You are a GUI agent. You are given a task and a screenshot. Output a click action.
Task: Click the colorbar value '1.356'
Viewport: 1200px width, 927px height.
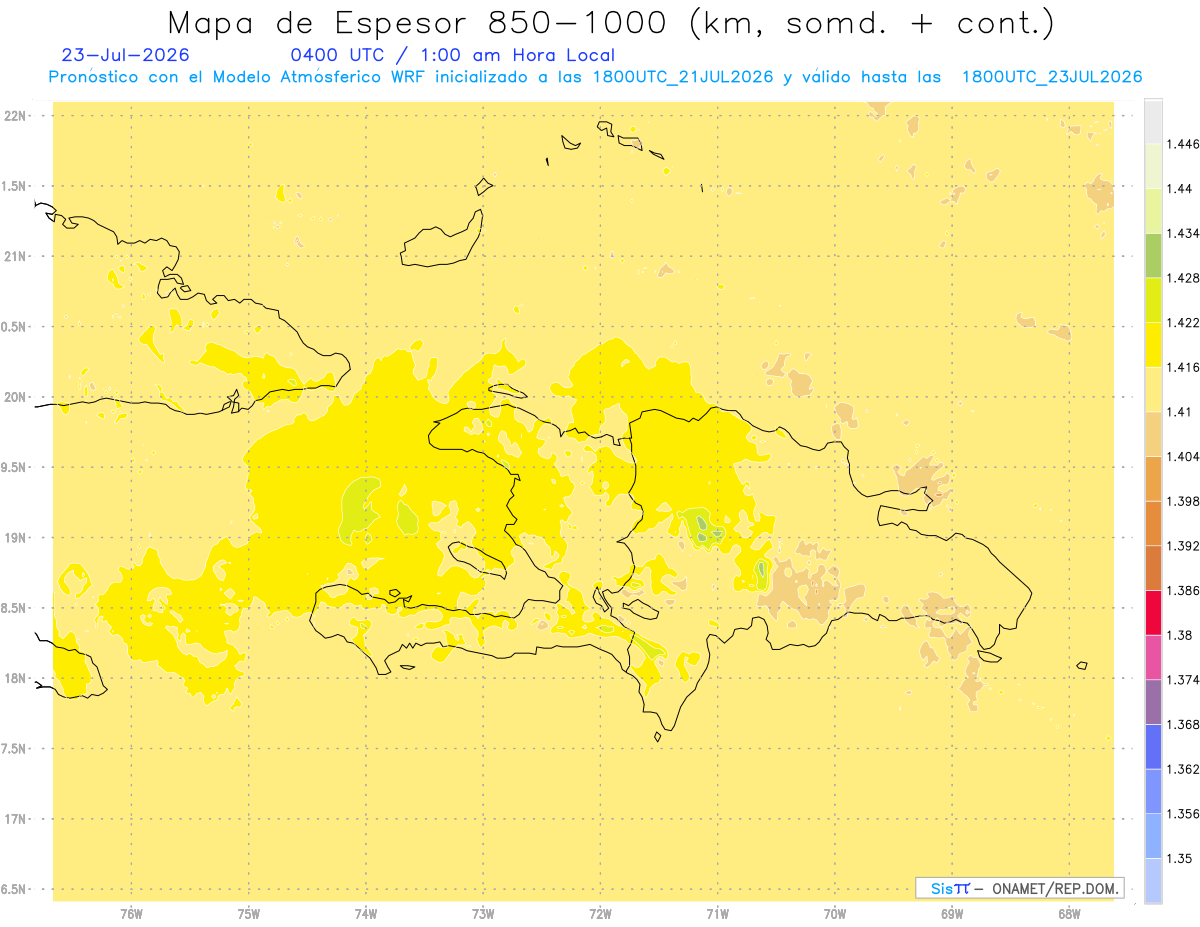(1182, 814)
